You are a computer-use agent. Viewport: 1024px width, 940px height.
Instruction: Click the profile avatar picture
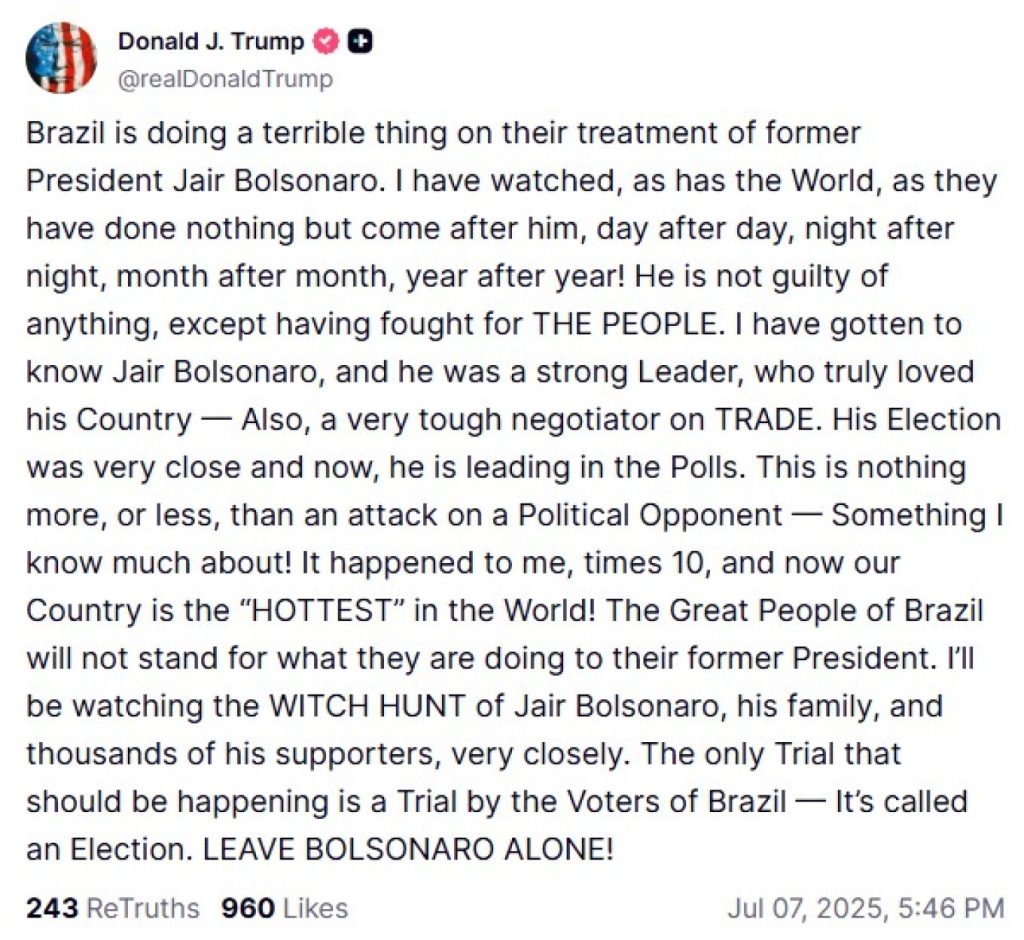(61, 58)
